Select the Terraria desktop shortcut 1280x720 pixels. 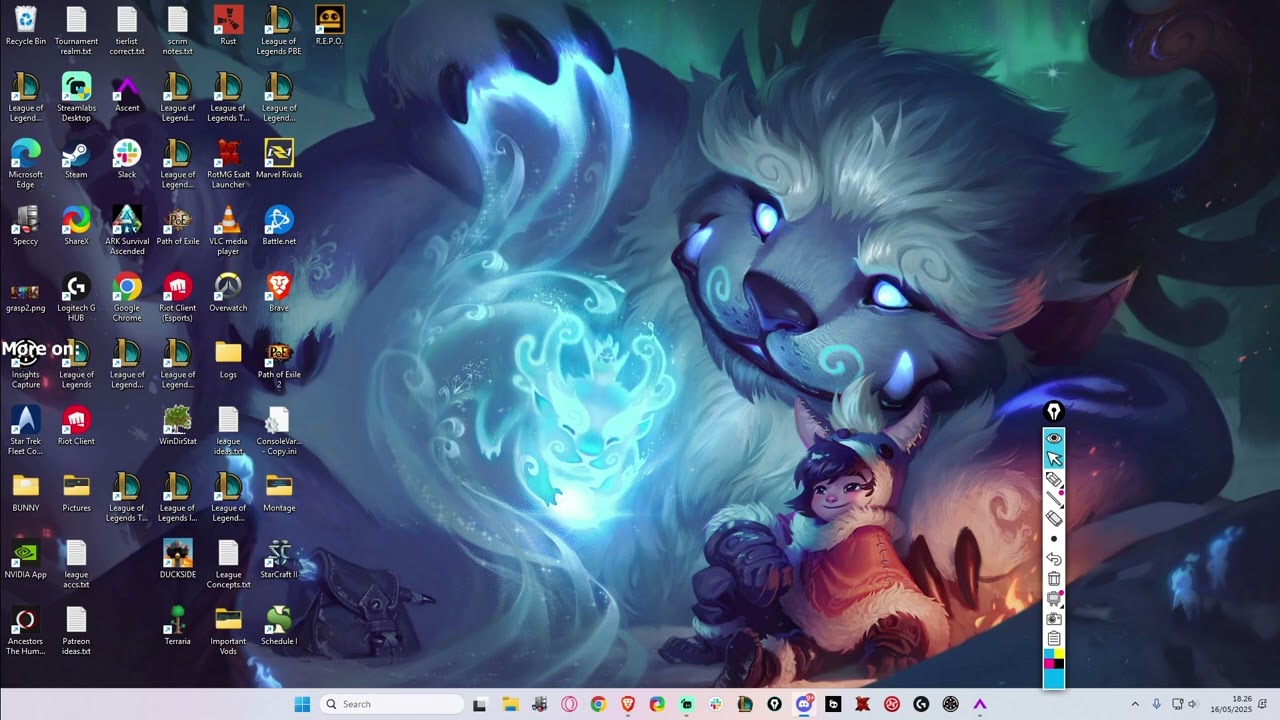178,626
